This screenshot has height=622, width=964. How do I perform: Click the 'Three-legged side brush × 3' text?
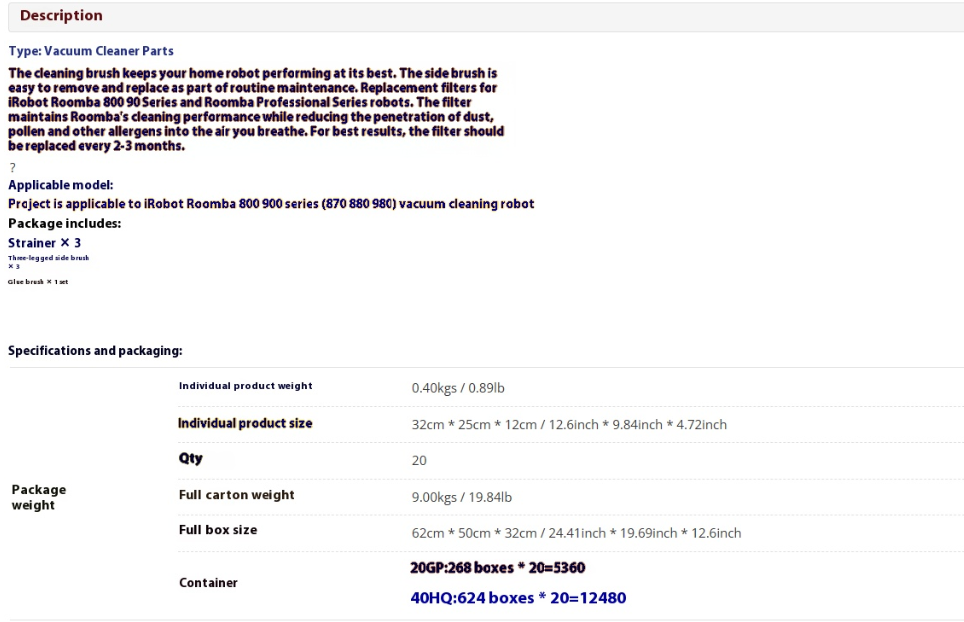[x=48, y=262]
